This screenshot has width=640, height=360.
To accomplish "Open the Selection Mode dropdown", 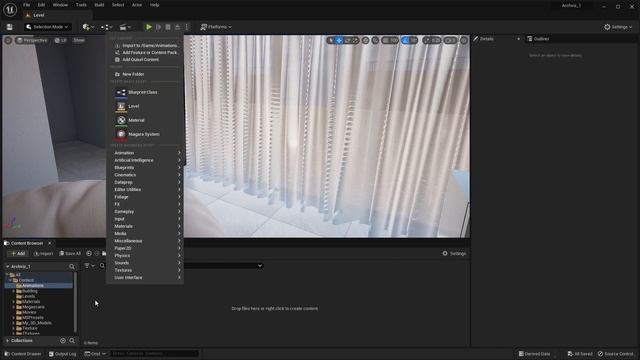I will tap(47, 27).
